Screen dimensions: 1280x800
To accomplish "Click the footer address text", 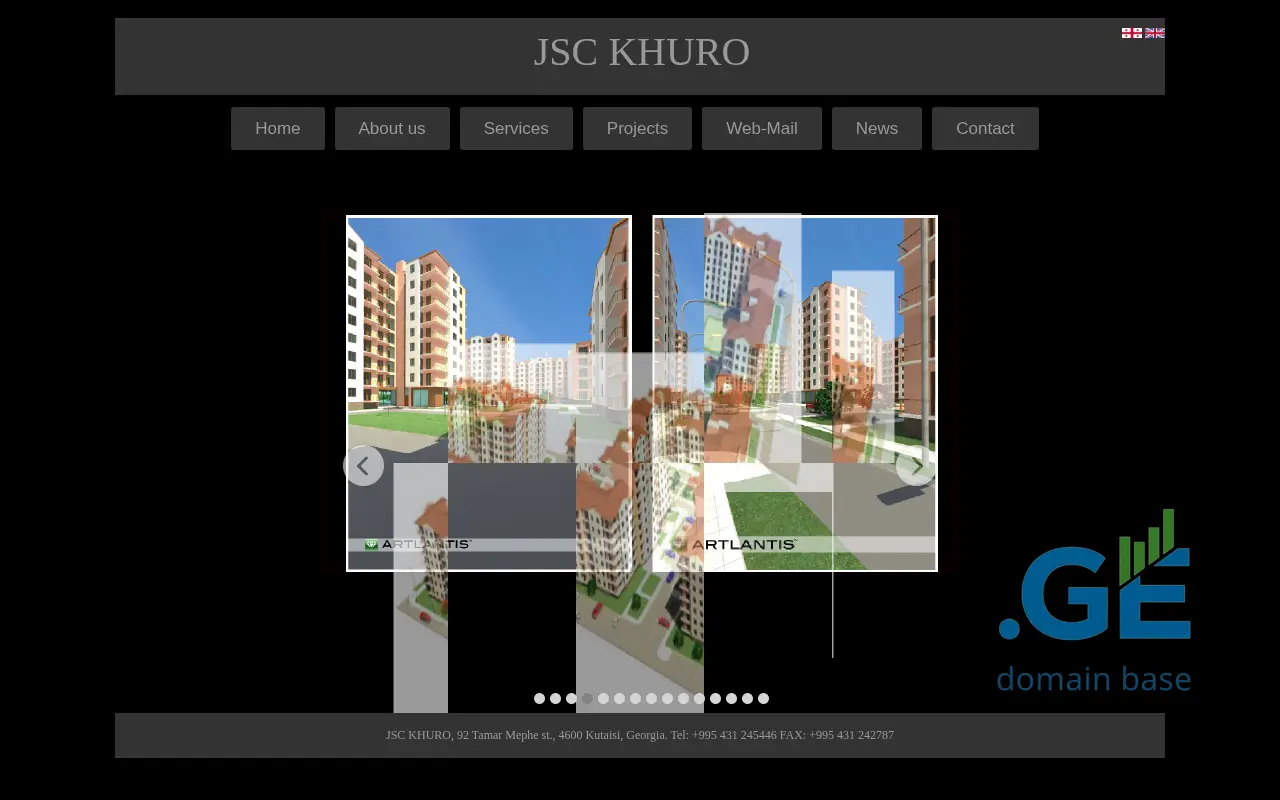I will click(x=640, y=735).
